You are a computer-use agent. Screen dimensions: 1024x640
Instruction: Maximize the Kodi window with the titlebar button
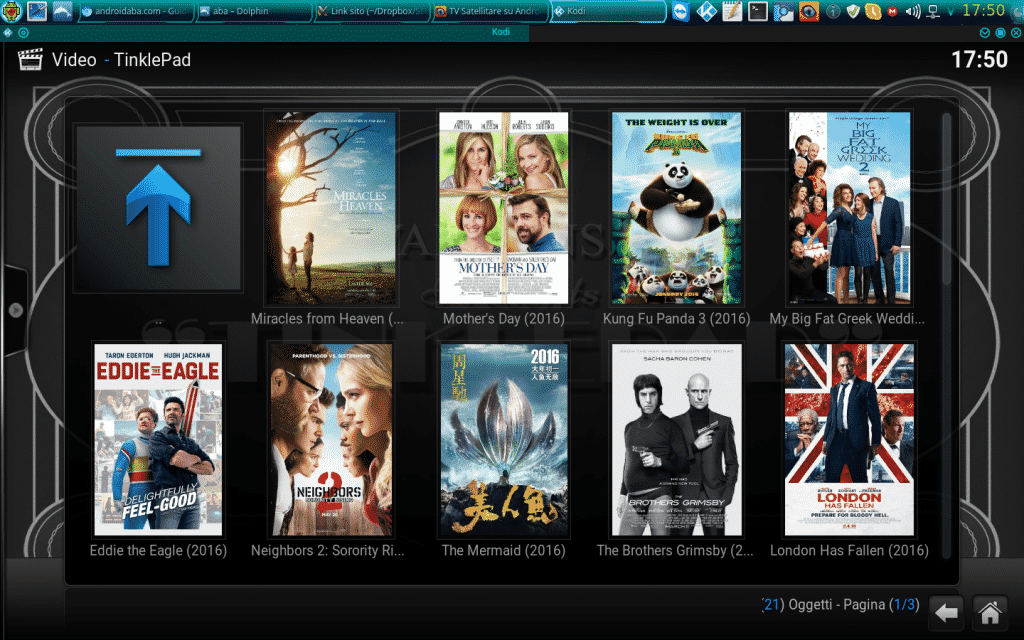(x=1000, y=32)
